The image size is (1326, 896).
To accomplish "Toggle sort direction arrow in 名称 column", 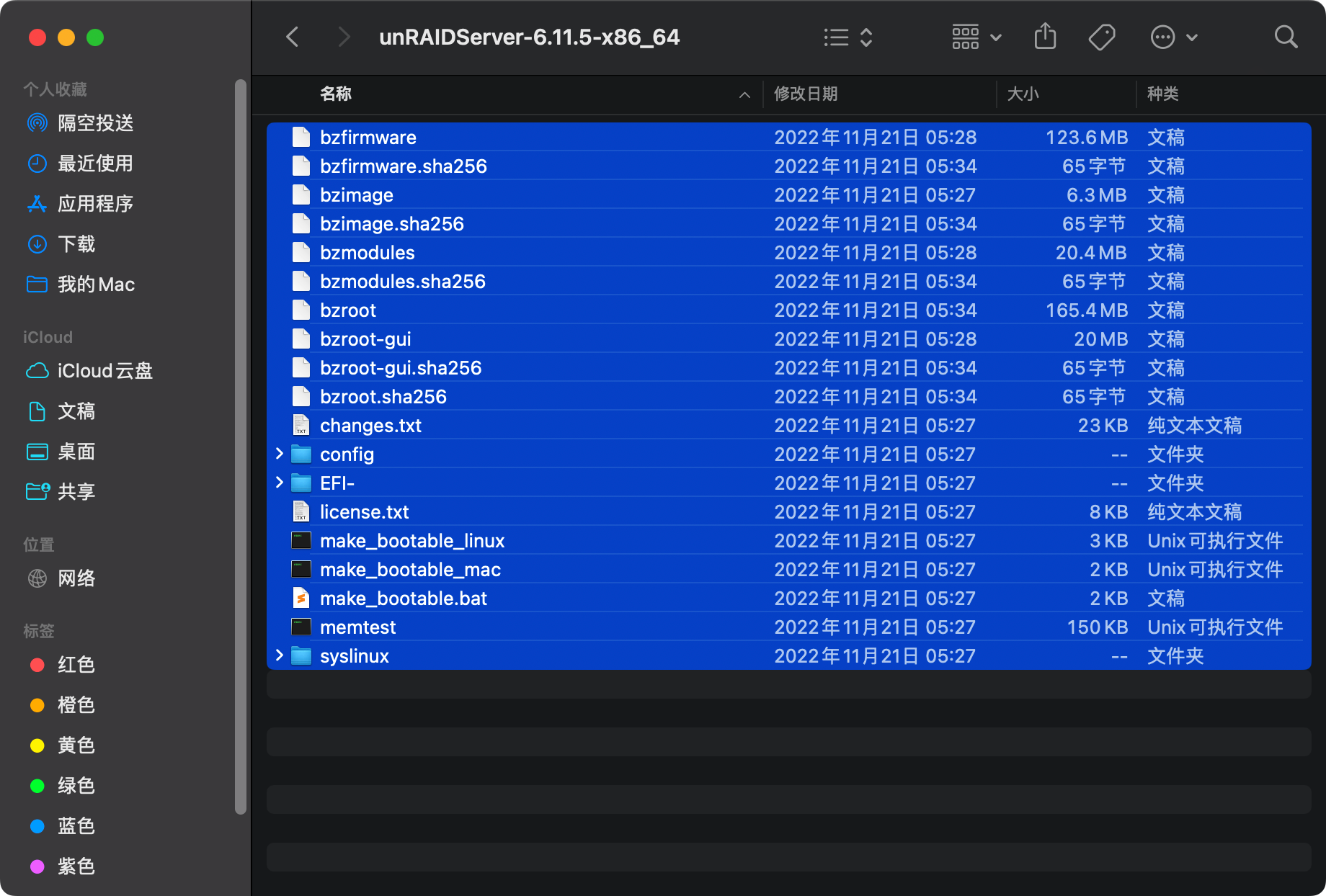I will [x=744, y=94].
